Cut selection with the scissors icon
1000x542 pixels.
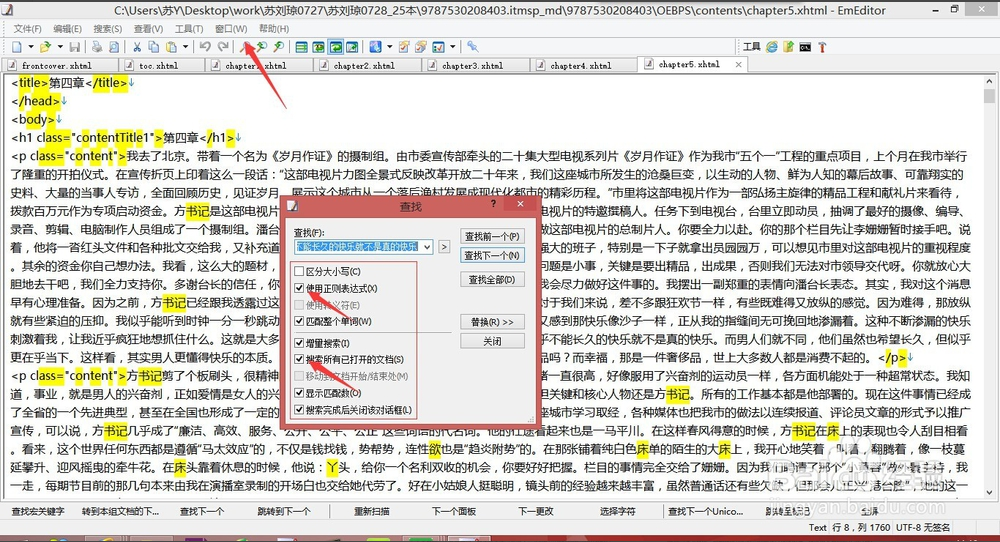pyautogui.click(x=136, y=47)
